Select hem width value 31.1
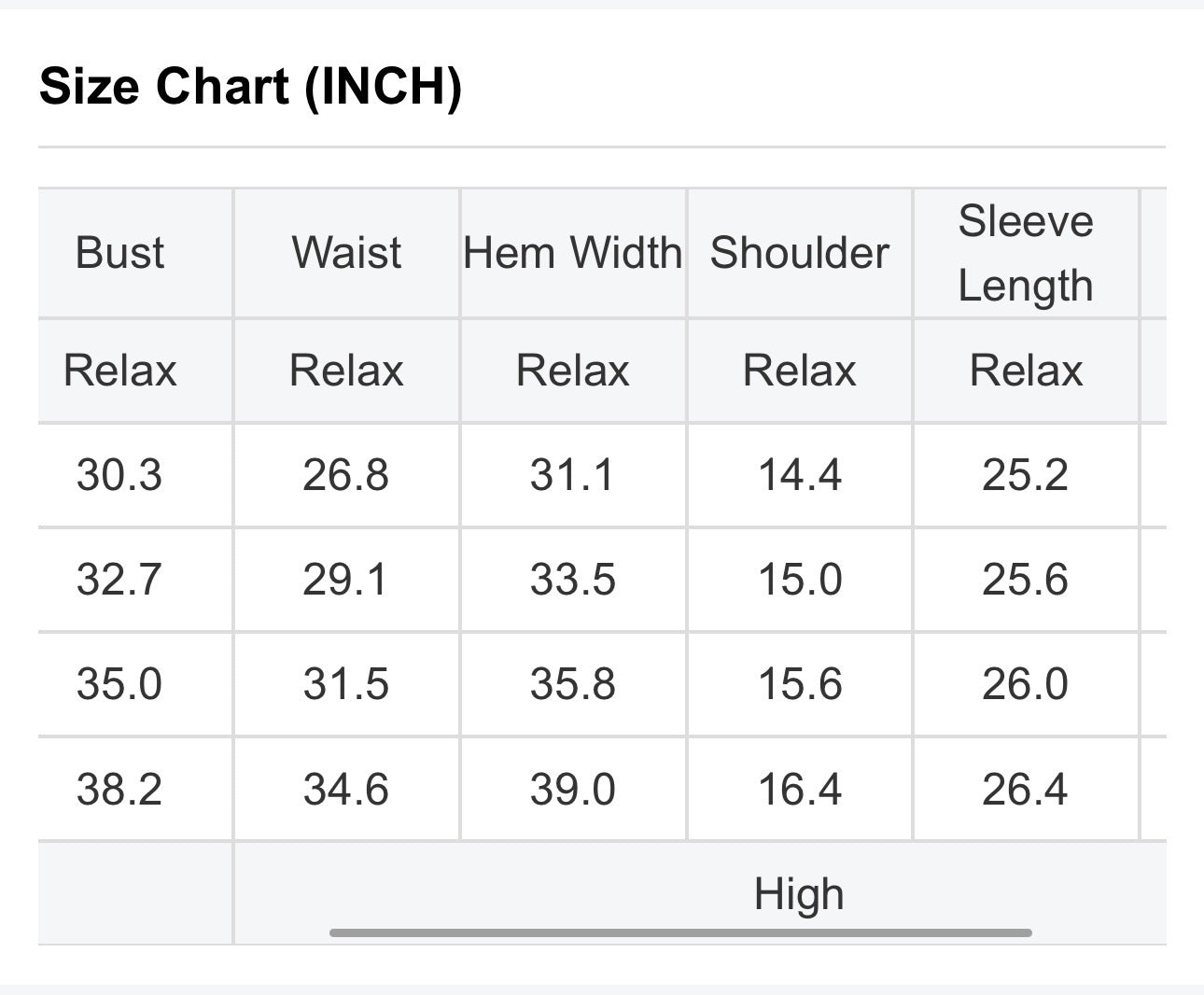 (x=573, y=475)
